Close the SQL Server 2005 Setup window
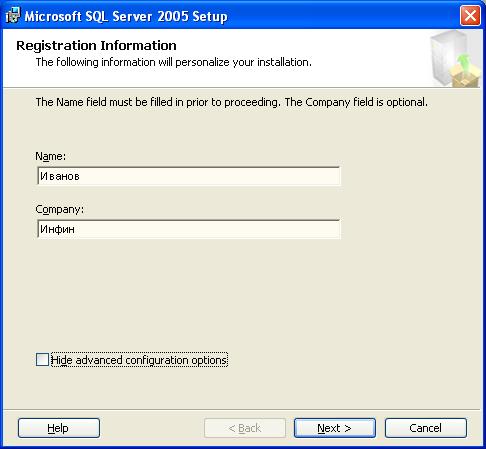This screenshot has width=486, height=449. click(470, 16)
